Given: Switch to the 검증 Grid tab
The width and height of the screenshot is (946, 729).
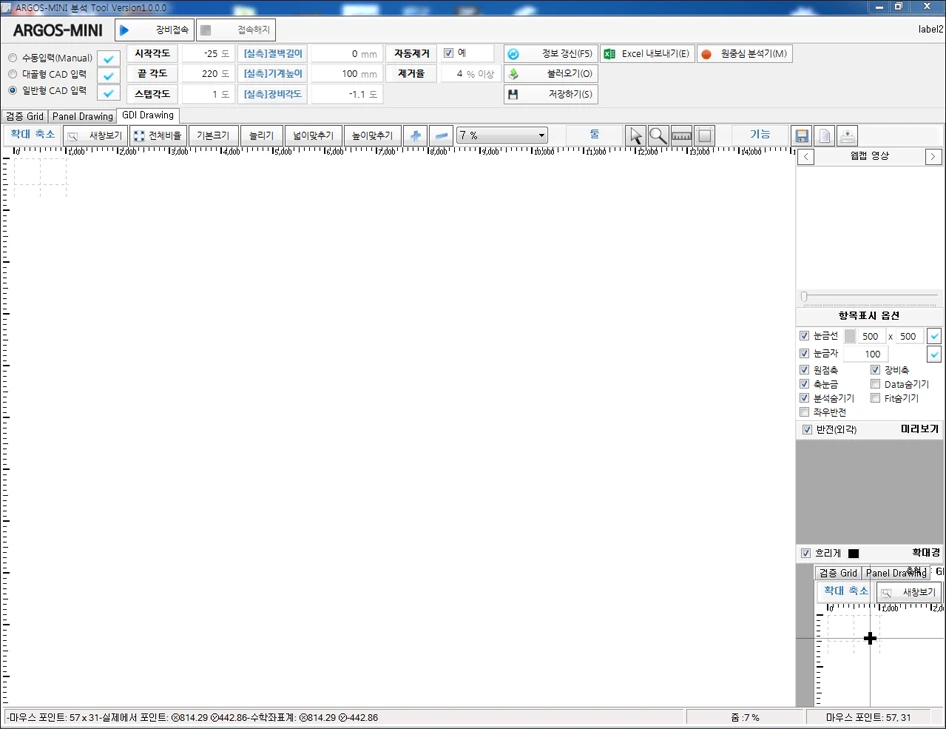Looking at the screenshot, I should point(25,116).
